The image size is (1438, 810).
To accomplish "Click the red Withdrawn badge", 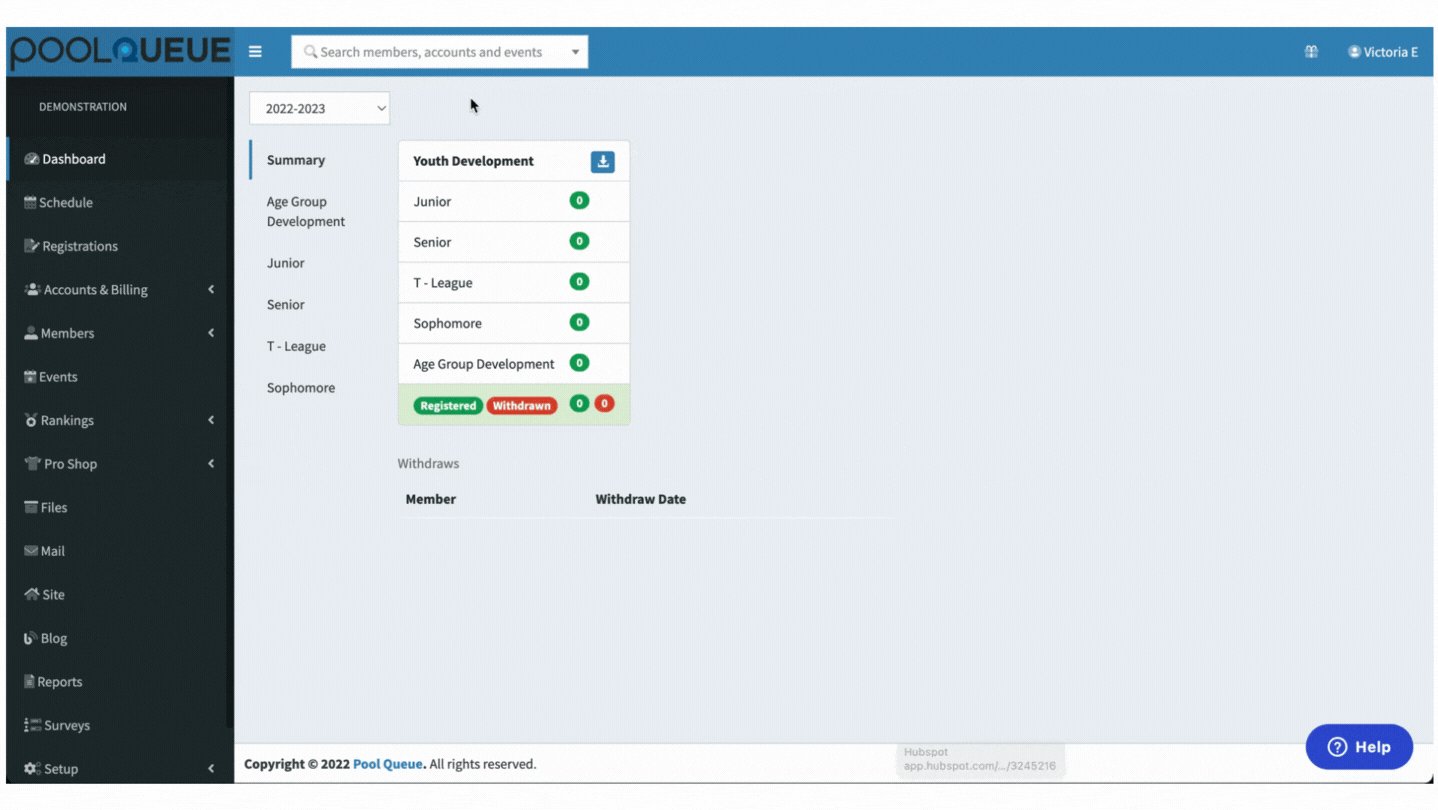I will [522, 406].
